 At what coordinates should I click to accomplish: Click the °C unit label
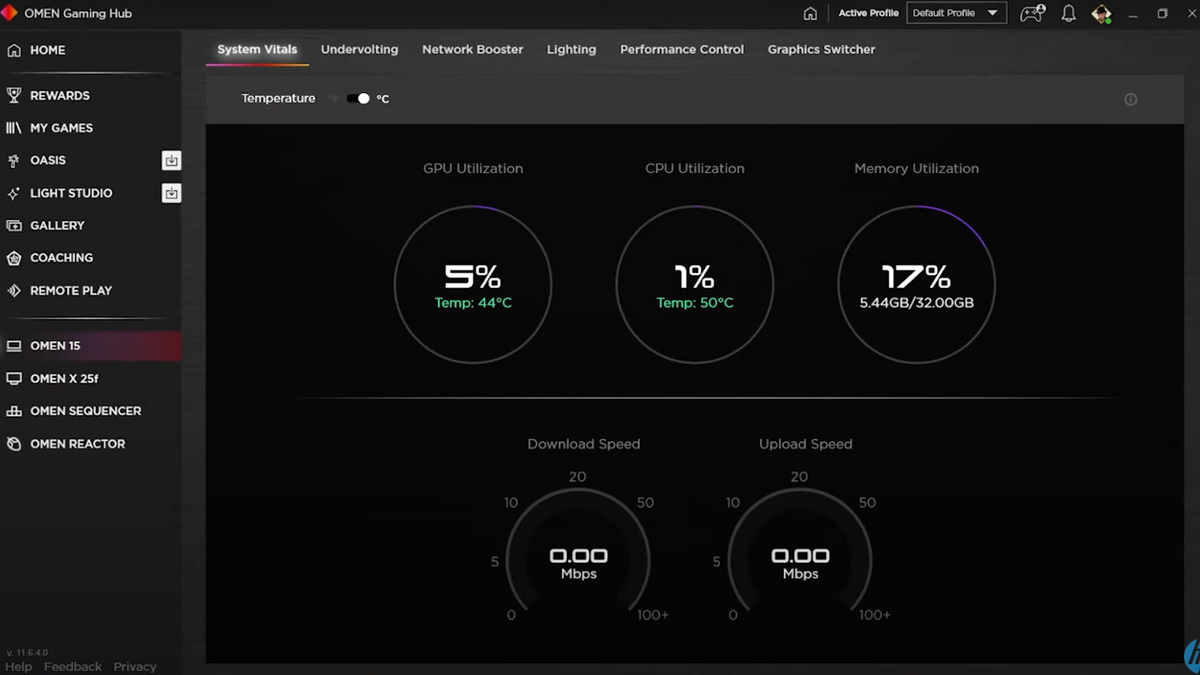(x=383, y=99)
